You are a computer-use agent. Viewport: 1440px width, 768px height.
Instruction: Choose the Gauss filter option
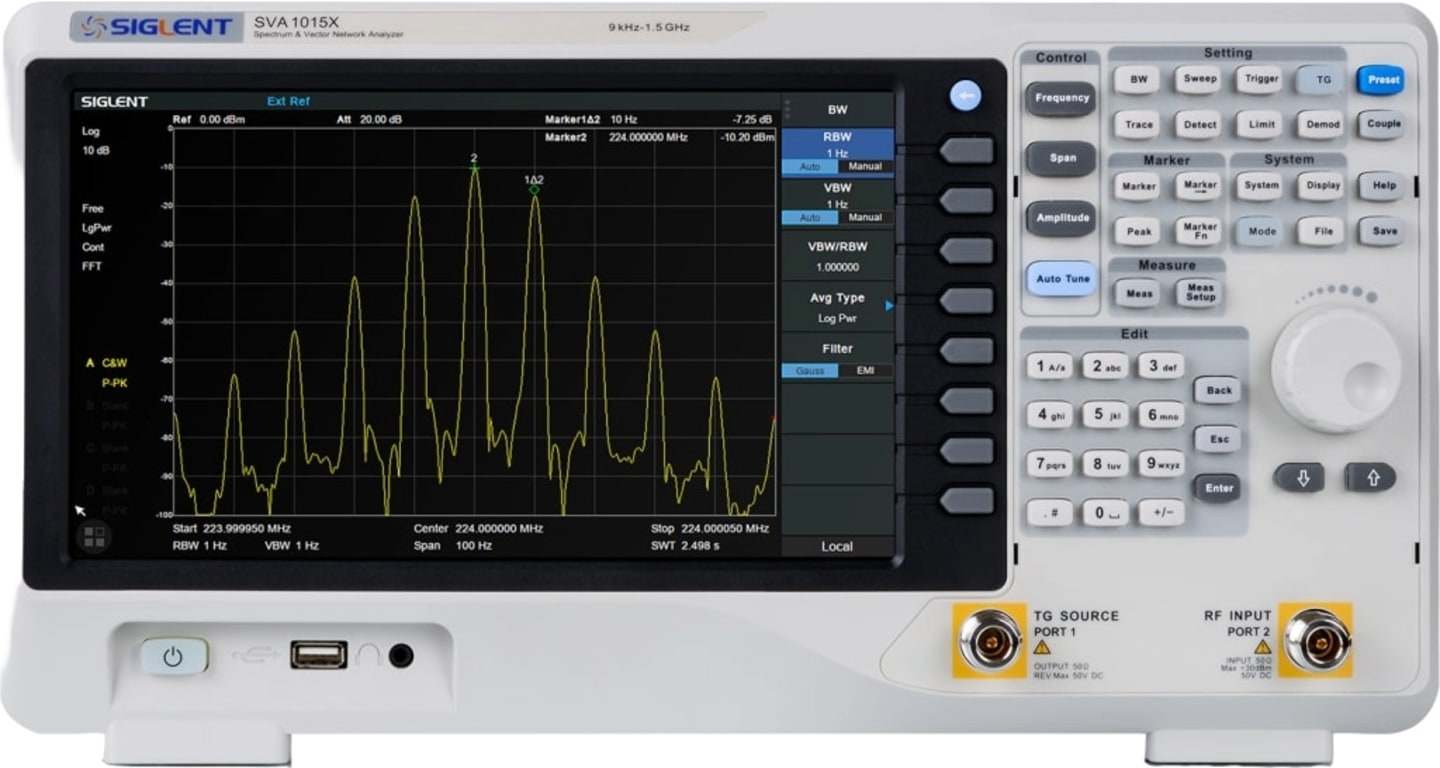point(810,370)
